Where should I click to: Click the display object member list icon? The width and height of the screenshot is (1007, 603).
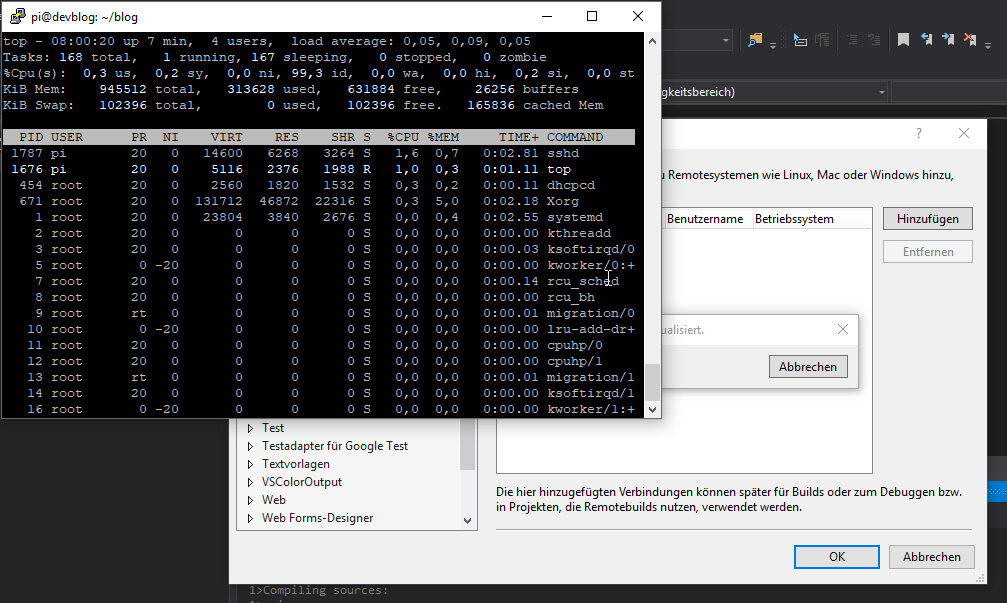[800, 40]
